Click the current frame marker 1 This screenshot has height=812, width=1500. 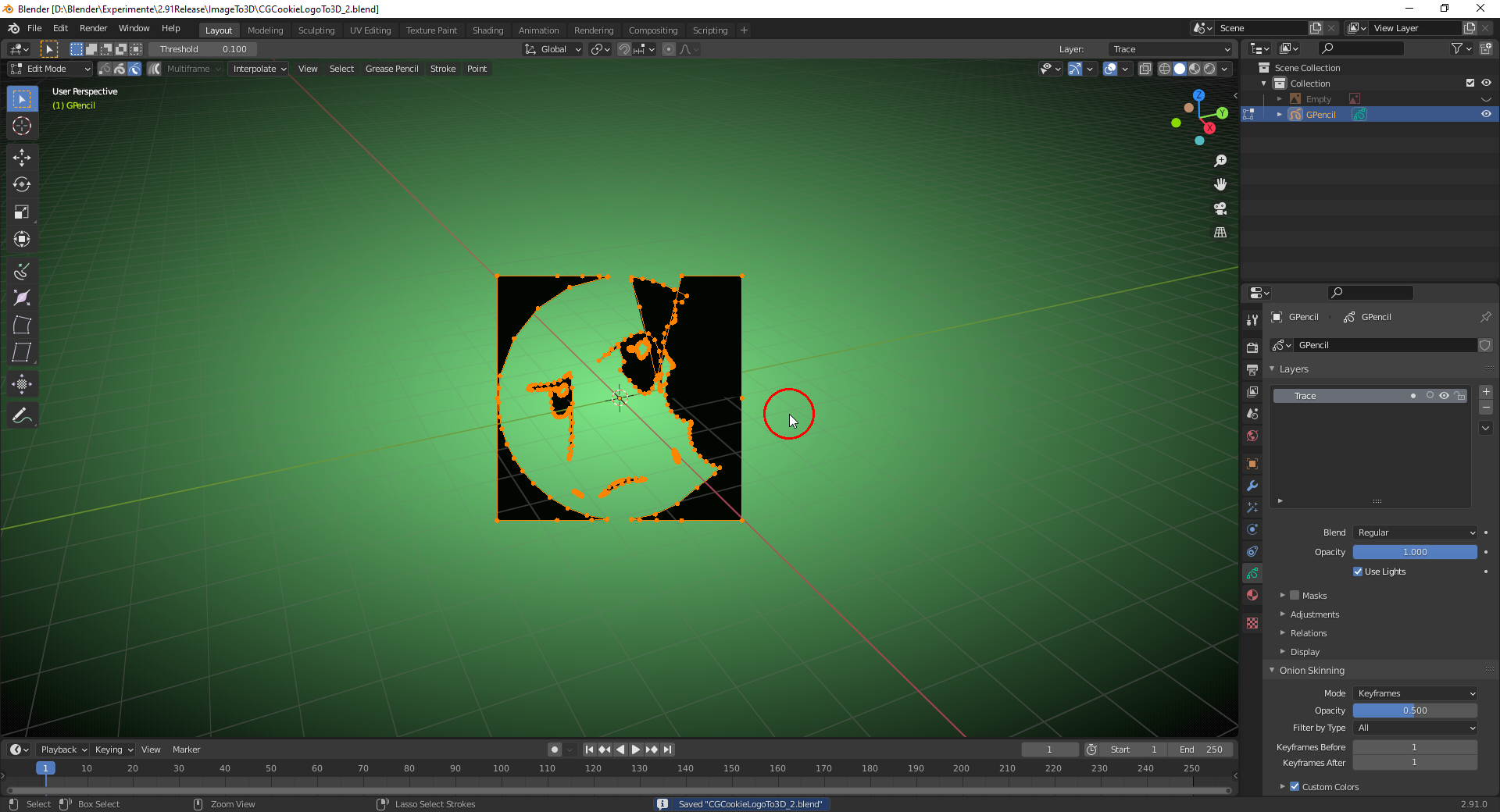point(45,768)
